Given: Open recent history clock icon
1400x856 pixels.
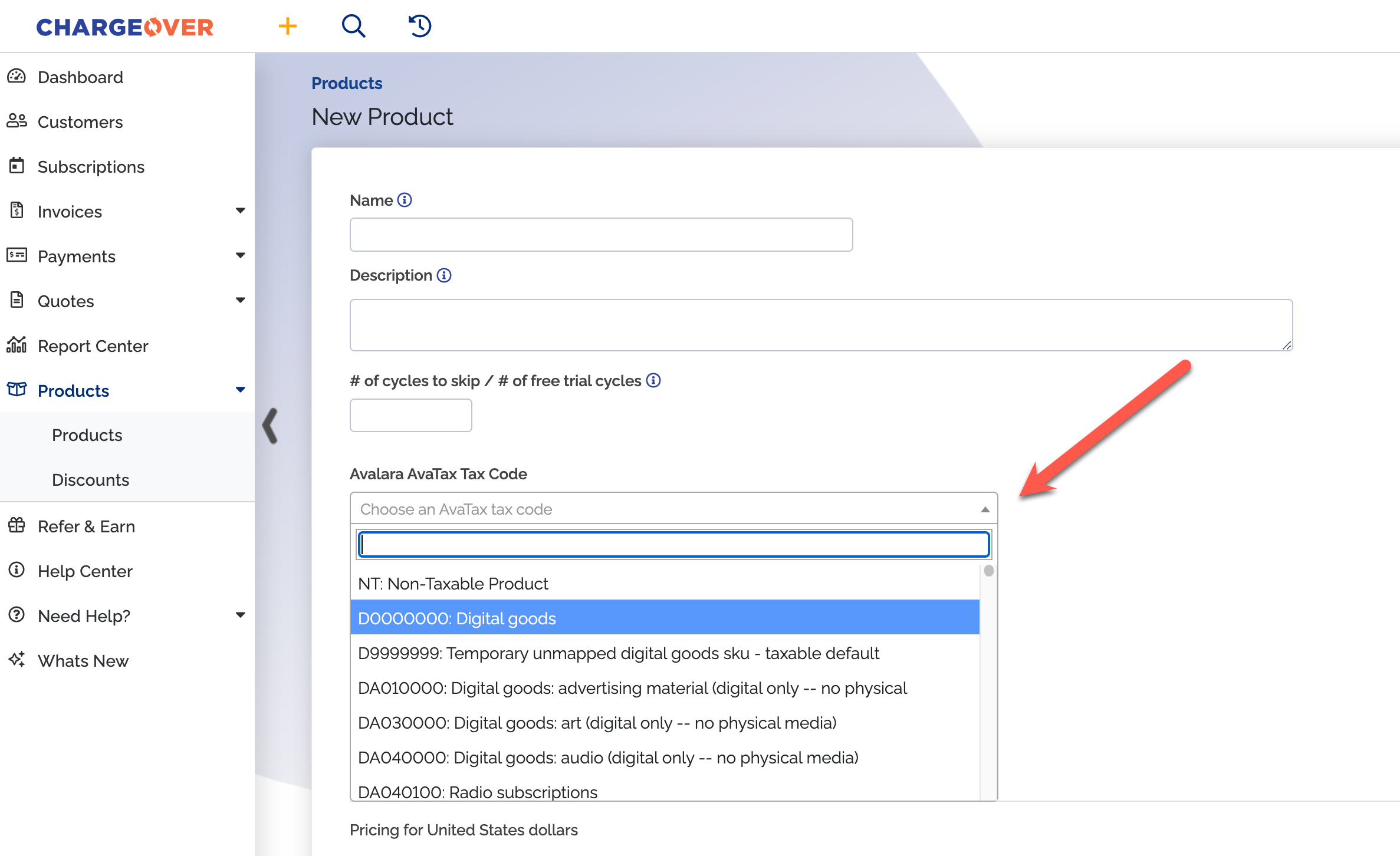Looking at the screenshot, I should (420, 26).
